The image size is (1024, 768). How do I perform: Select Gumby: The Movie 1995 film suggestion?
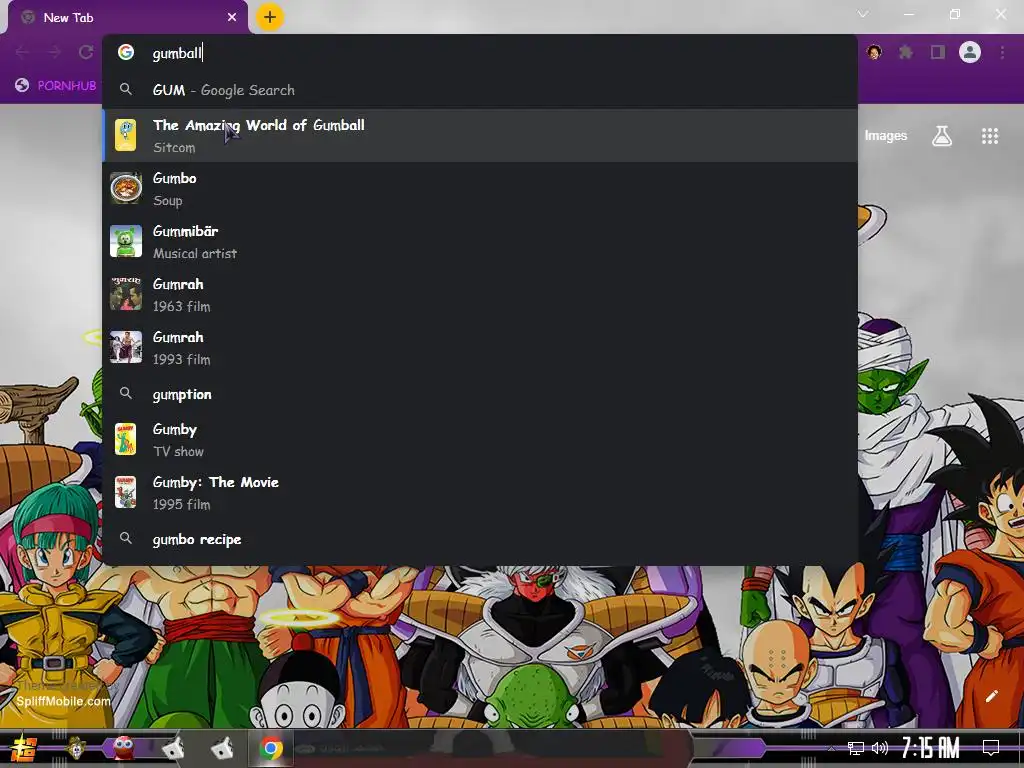tap(480, 492)
